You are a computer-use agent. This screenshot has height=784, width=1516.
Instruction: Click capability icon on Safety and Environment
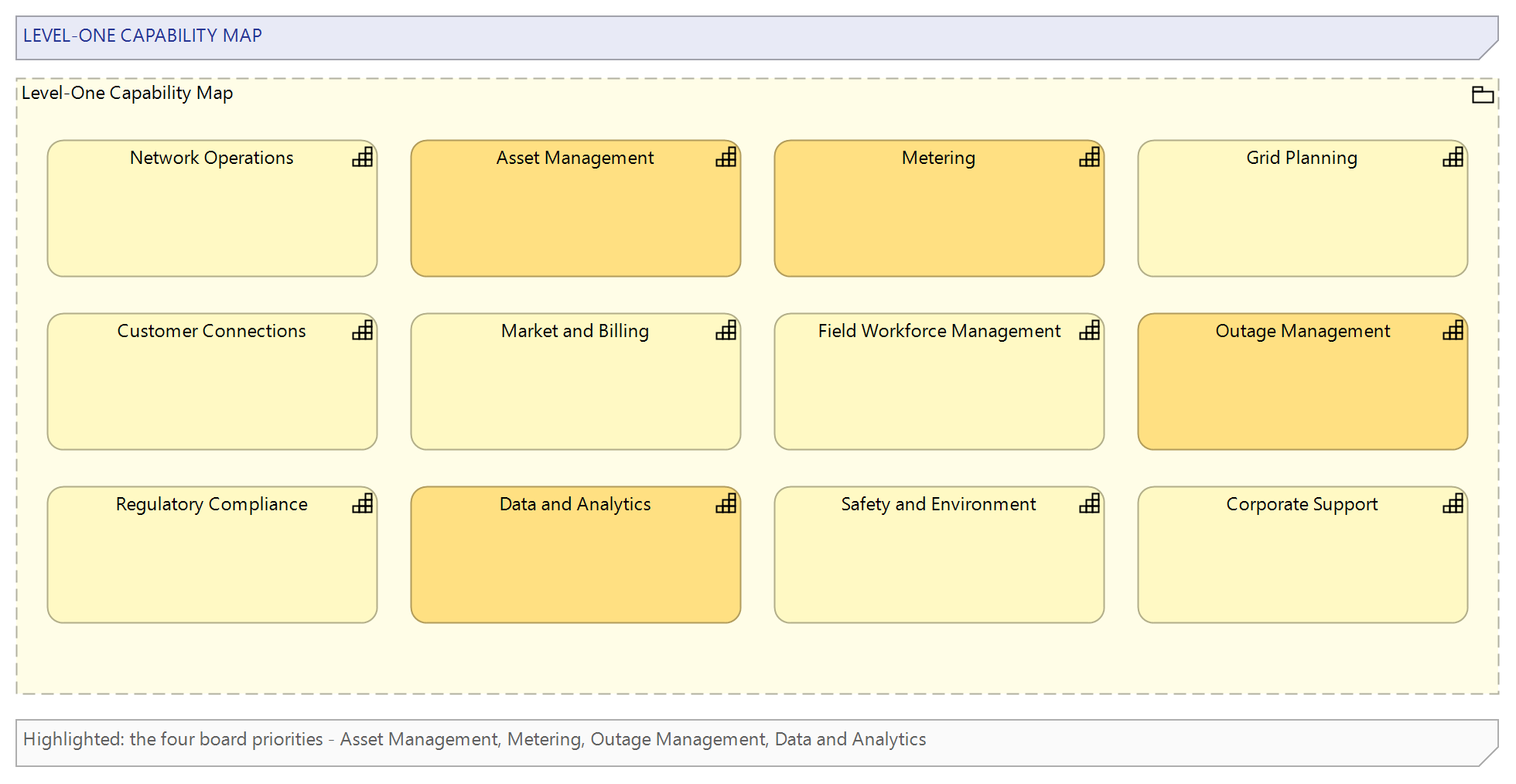tap(1090, 504)
